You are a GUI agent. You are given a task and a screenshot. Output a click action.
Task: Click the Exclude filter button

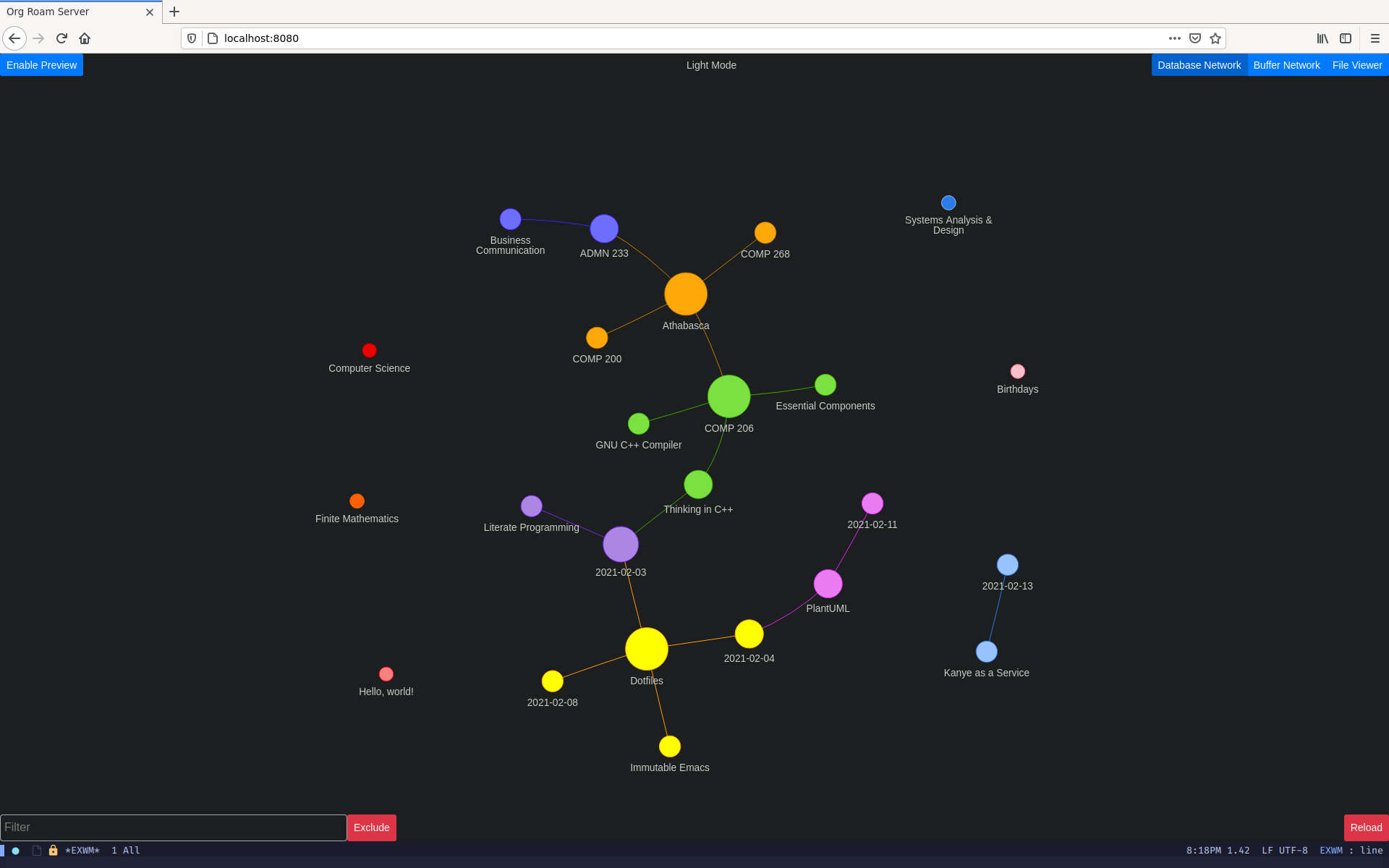tap(370, 827)
